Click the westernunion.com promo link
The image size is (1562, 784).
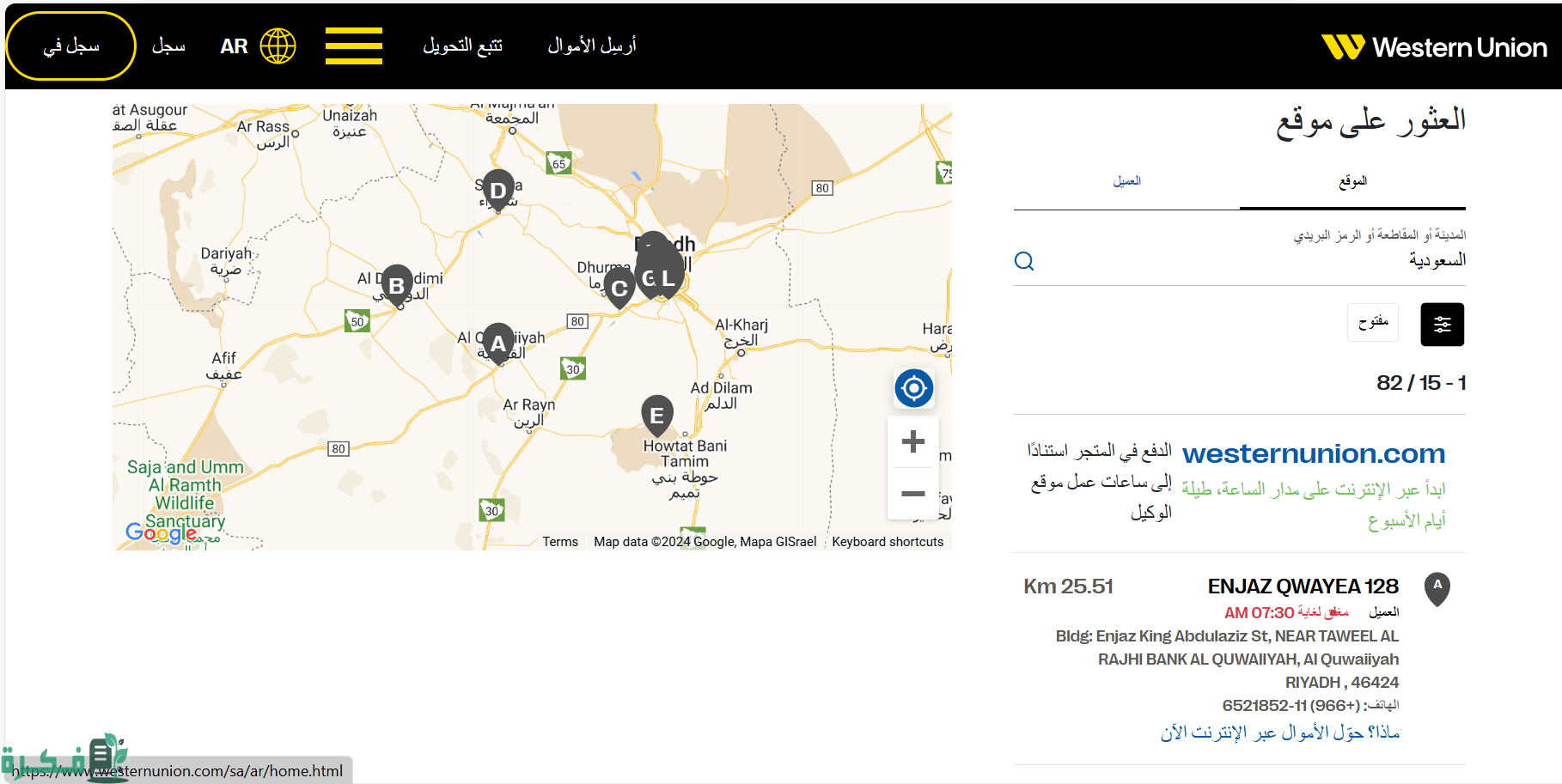pos(1314,453)
